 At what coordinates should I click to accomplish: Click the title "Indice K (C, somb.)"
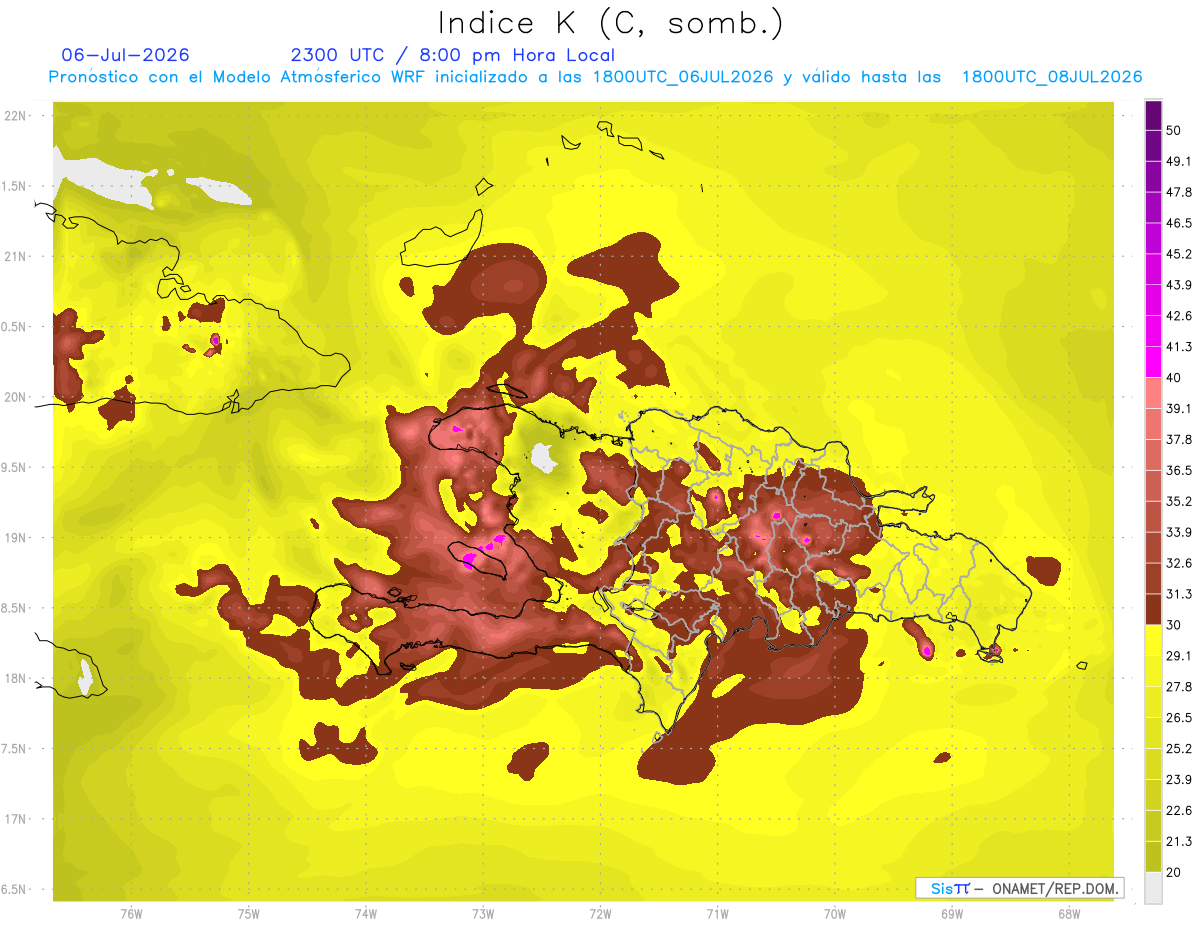pos(610,23)
